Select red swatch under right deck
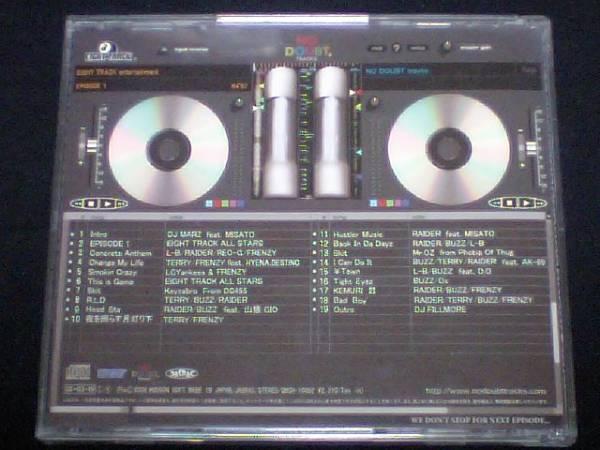This screenshot has width=600, height=450. (x=382, y=203)
